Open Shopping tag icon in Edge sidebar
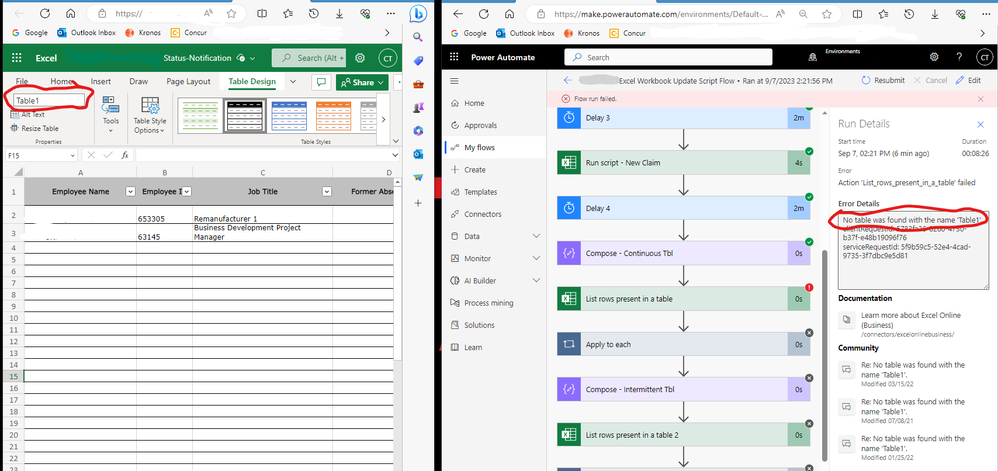998x471 pixels. 418,60
